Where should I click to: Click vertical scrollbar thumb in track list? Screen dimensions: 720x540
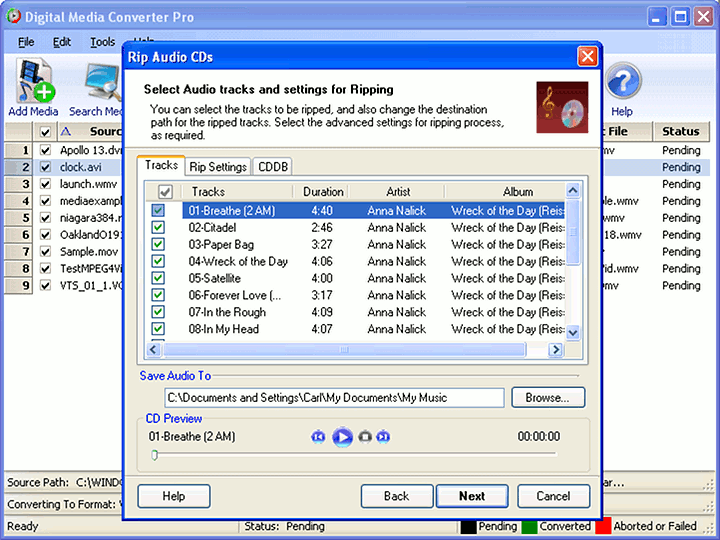pyautogui.click(x=573, y=232)
